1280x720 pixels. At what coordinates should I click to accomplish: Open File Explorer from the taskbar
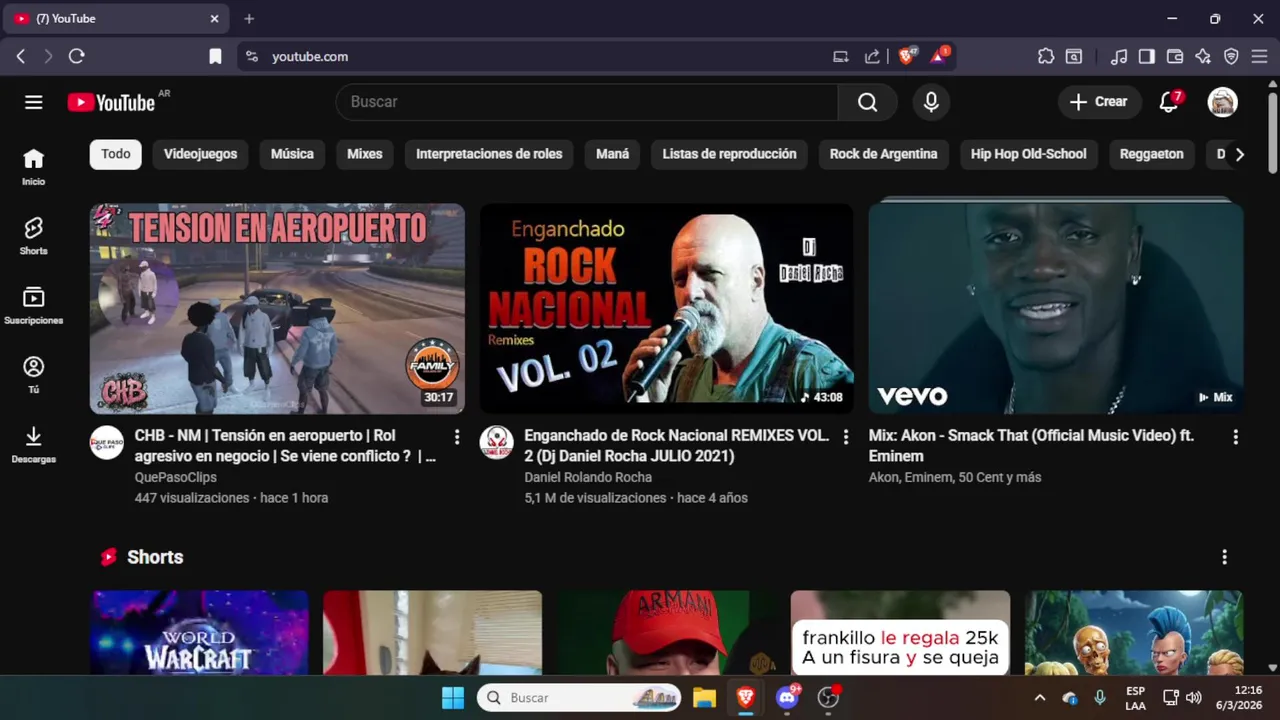pyautogui.click(x=704, y=698)
